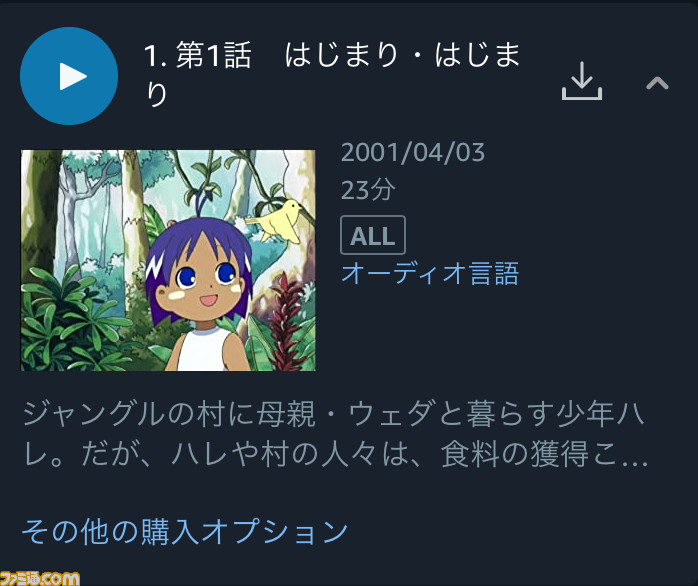Open その他の購入オプション purchase options
The image size is (698, 586).
pos(185,531)
